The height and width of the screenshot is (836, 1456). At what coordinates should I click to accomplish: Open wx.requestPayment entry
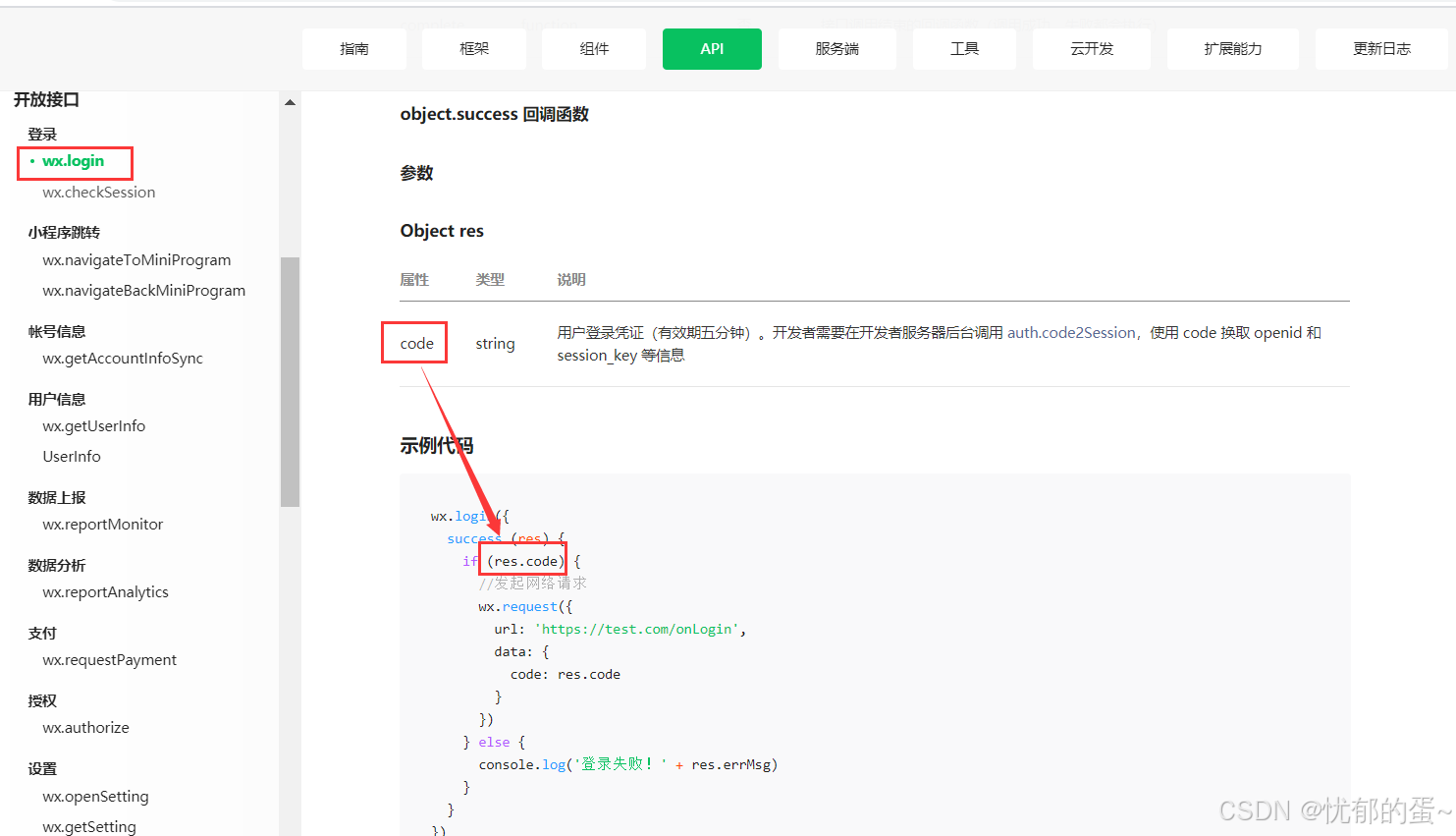tap(110, 660)
